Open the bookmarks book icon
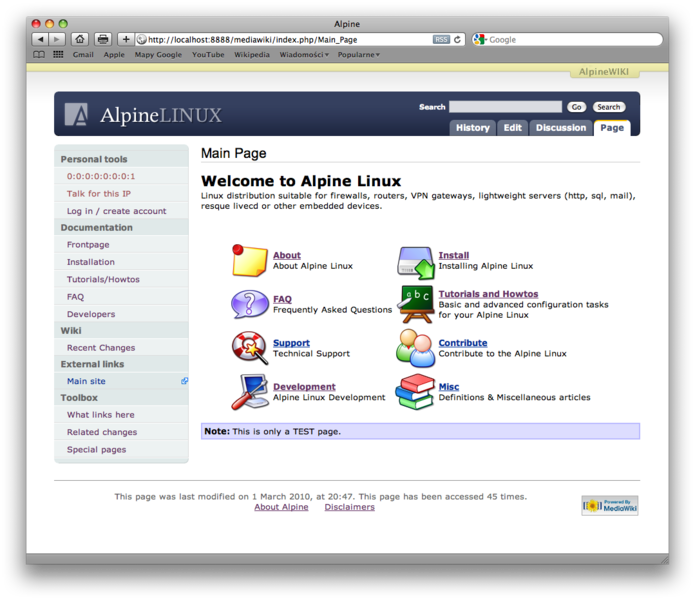This screenshot has height=600, width=695. [x=39, y=55]
